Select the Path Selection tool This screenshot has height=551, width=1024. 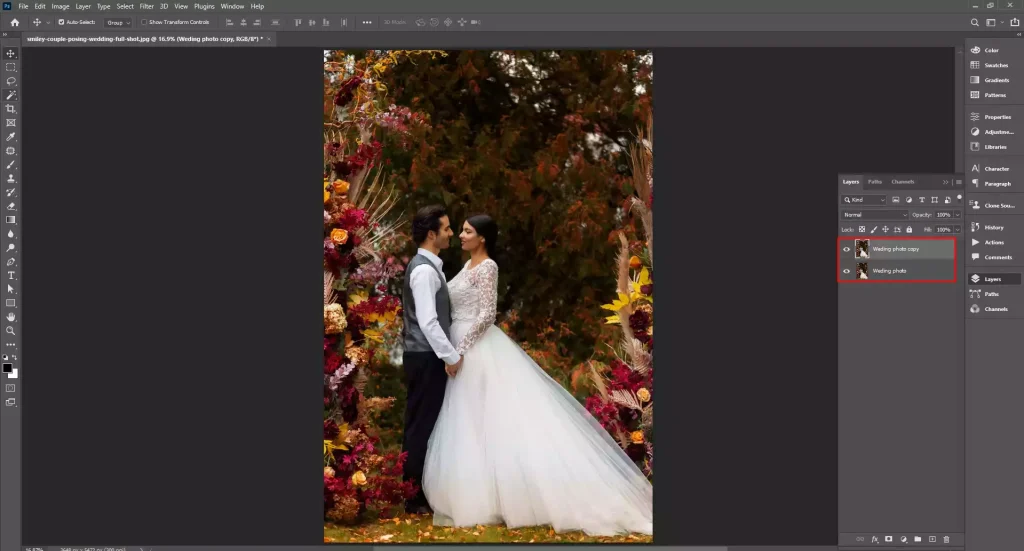click(x=10, y=289)
